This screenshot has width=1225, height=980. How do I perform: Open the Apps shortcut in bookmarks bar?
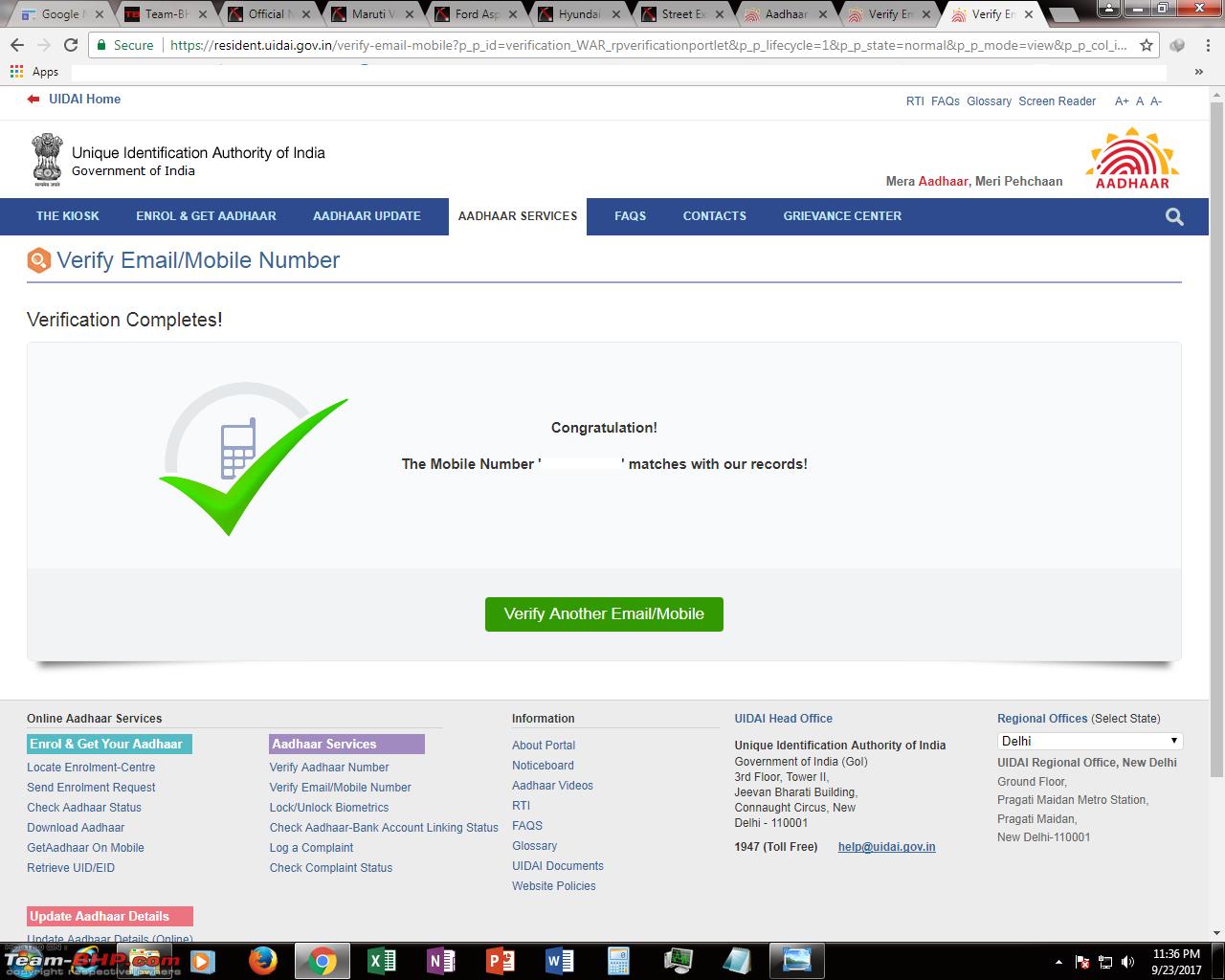click(x=34, y=72)
